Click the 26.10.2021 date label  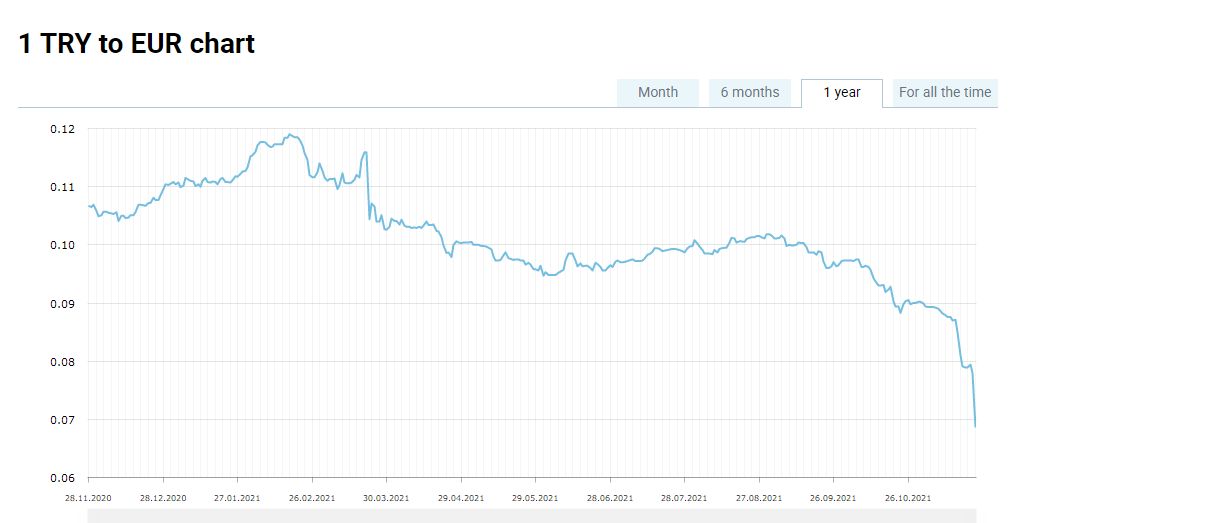908,497
